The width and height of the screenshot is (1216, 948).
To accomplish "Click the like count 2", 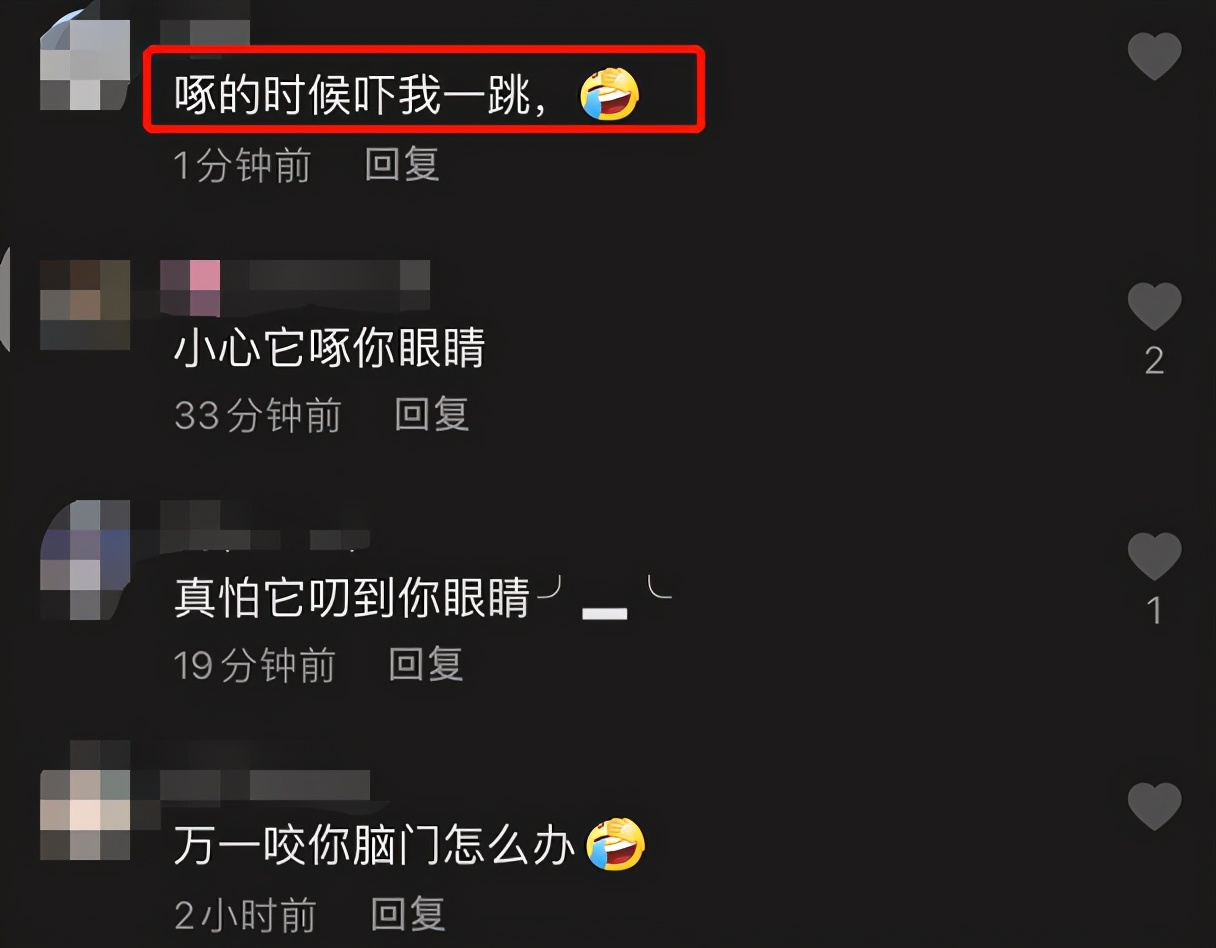I will [x=1154, y=361].
